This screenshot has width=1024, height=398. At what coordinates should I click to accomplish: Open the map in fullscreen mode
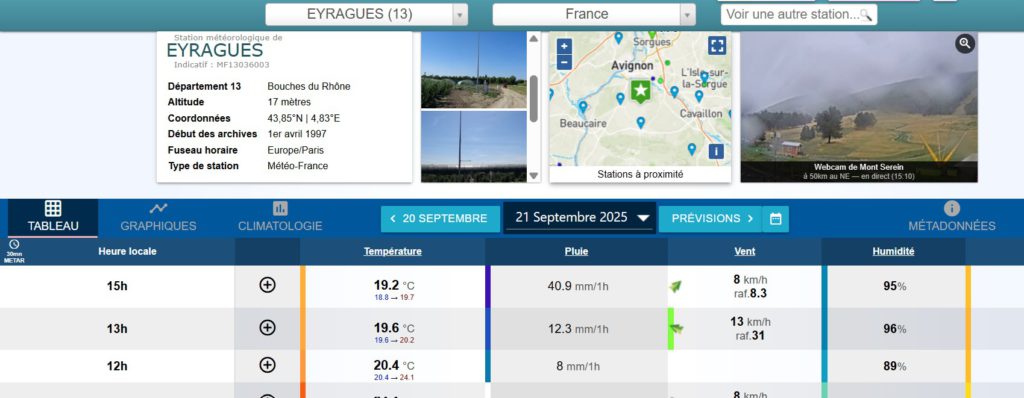coord(716,45)
